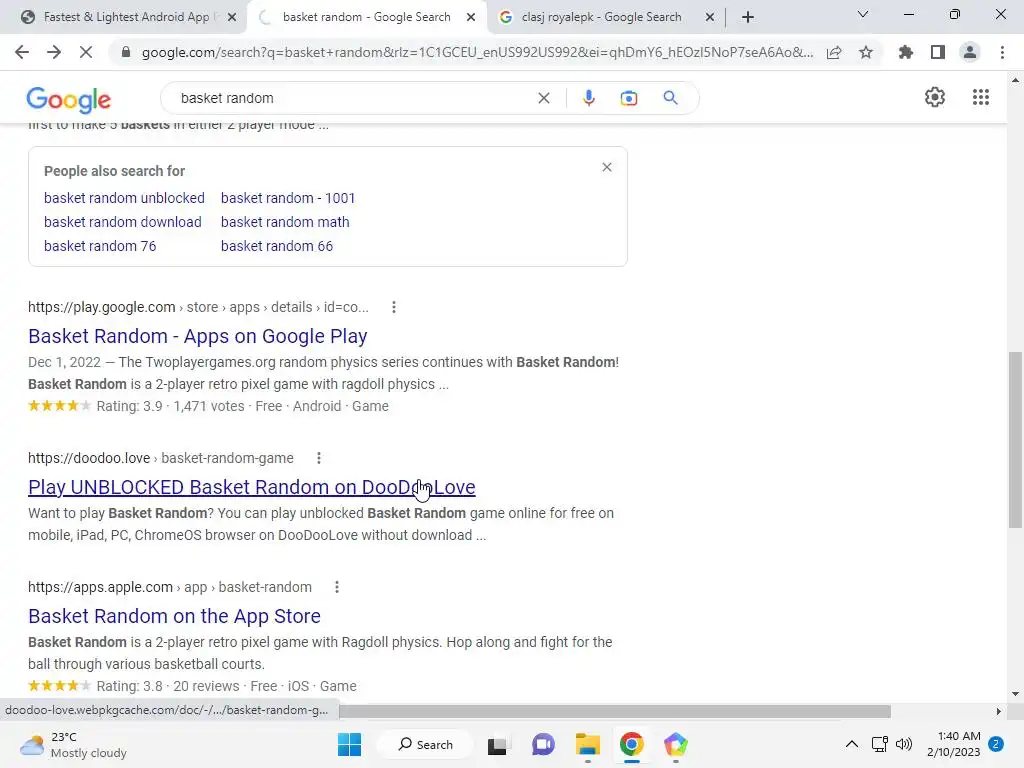Open basket random unblocked suggestion
1024x768 pixels.
(124, 198)
